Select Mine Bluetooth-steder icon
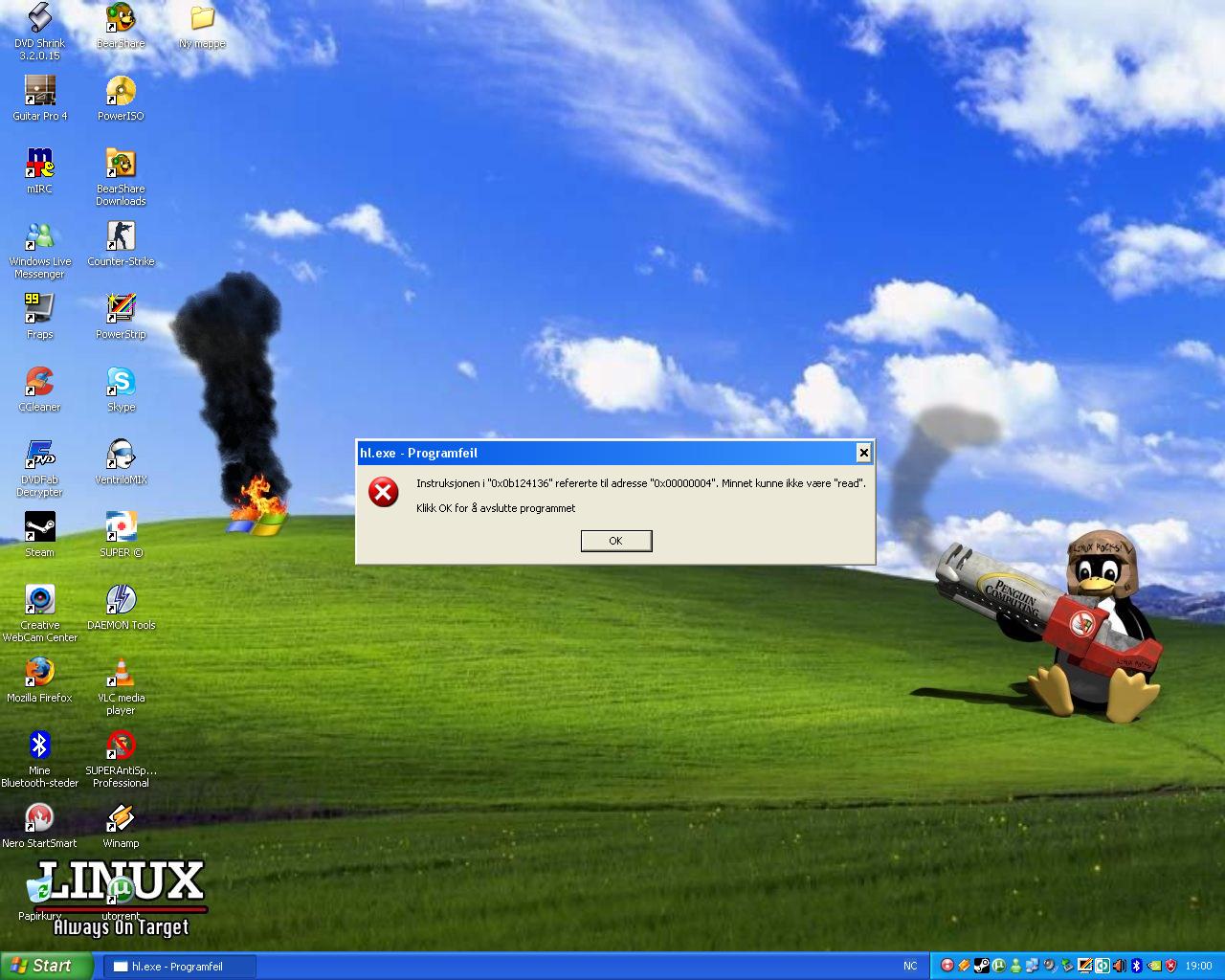Viewport: 1225px width, 980px height. [x=39, y=759]
